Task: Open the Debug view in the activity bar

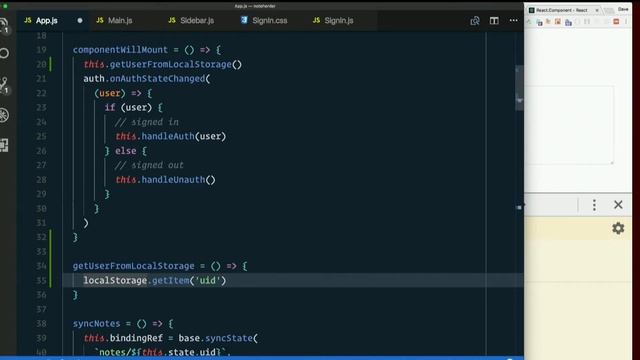Action: (x=4, y=115)
